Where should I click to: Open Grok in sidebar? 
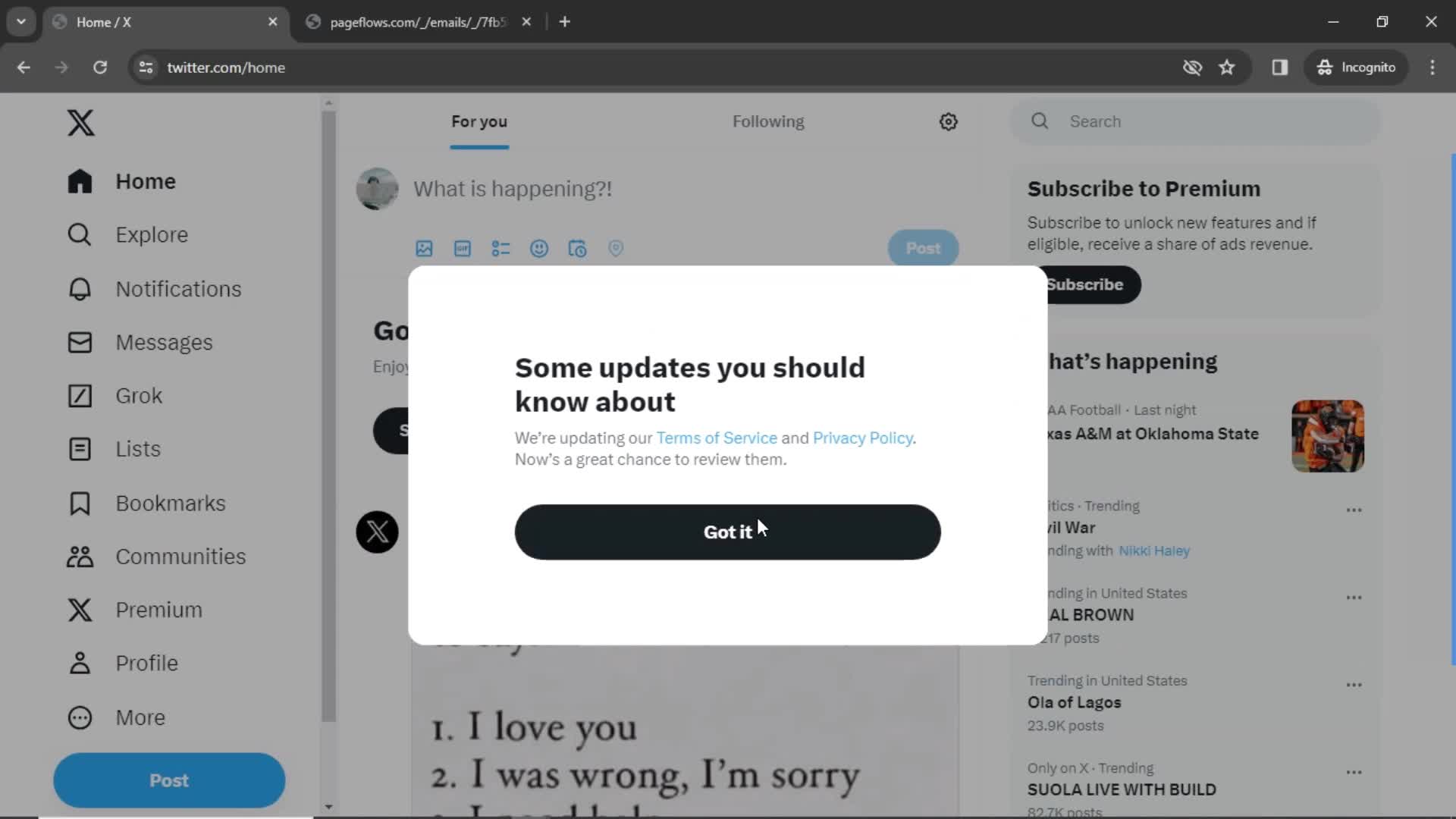(140, 395)
